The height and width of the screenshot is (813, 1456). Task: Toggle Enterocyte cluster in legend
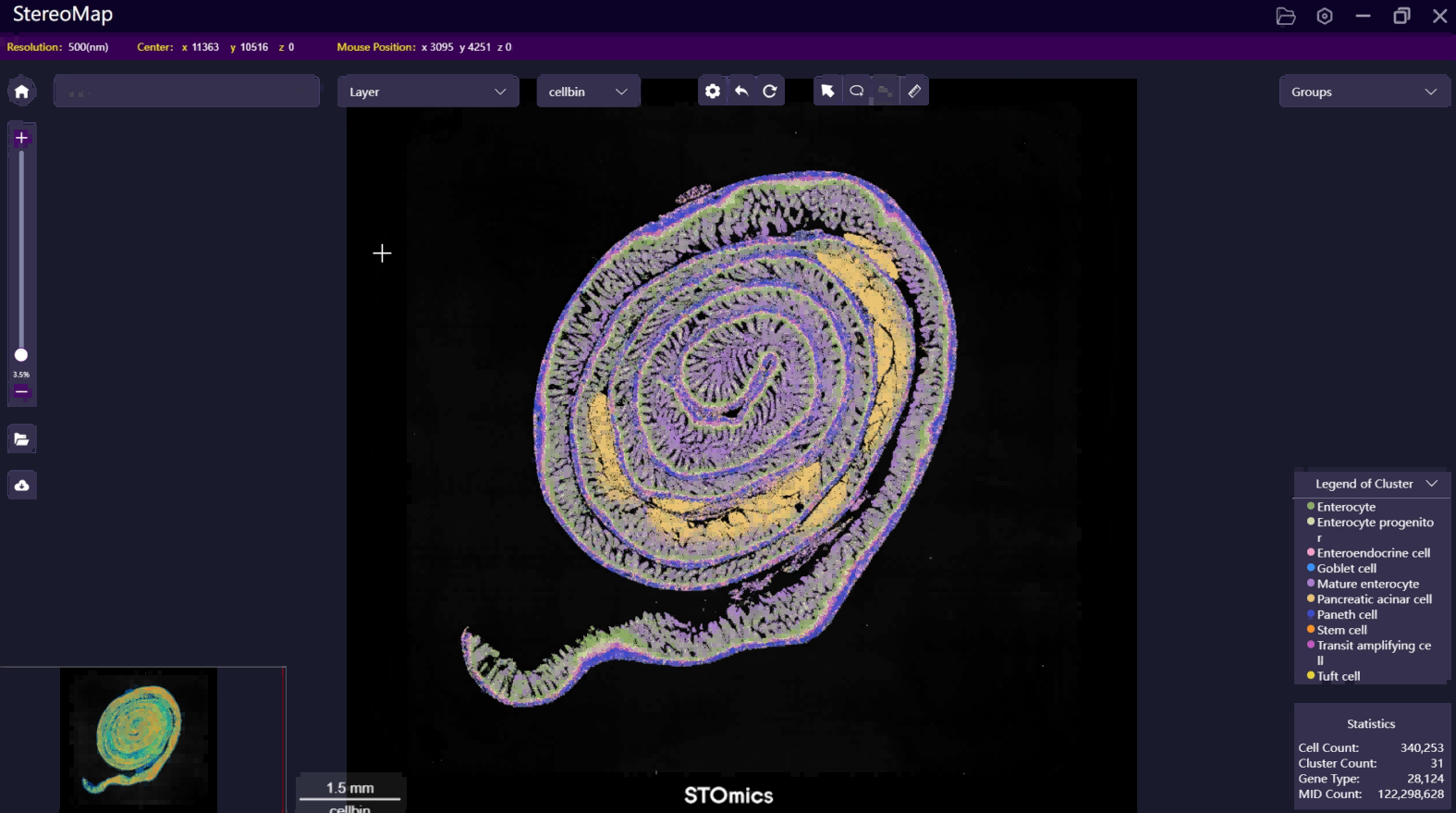tap(1345, 507)
